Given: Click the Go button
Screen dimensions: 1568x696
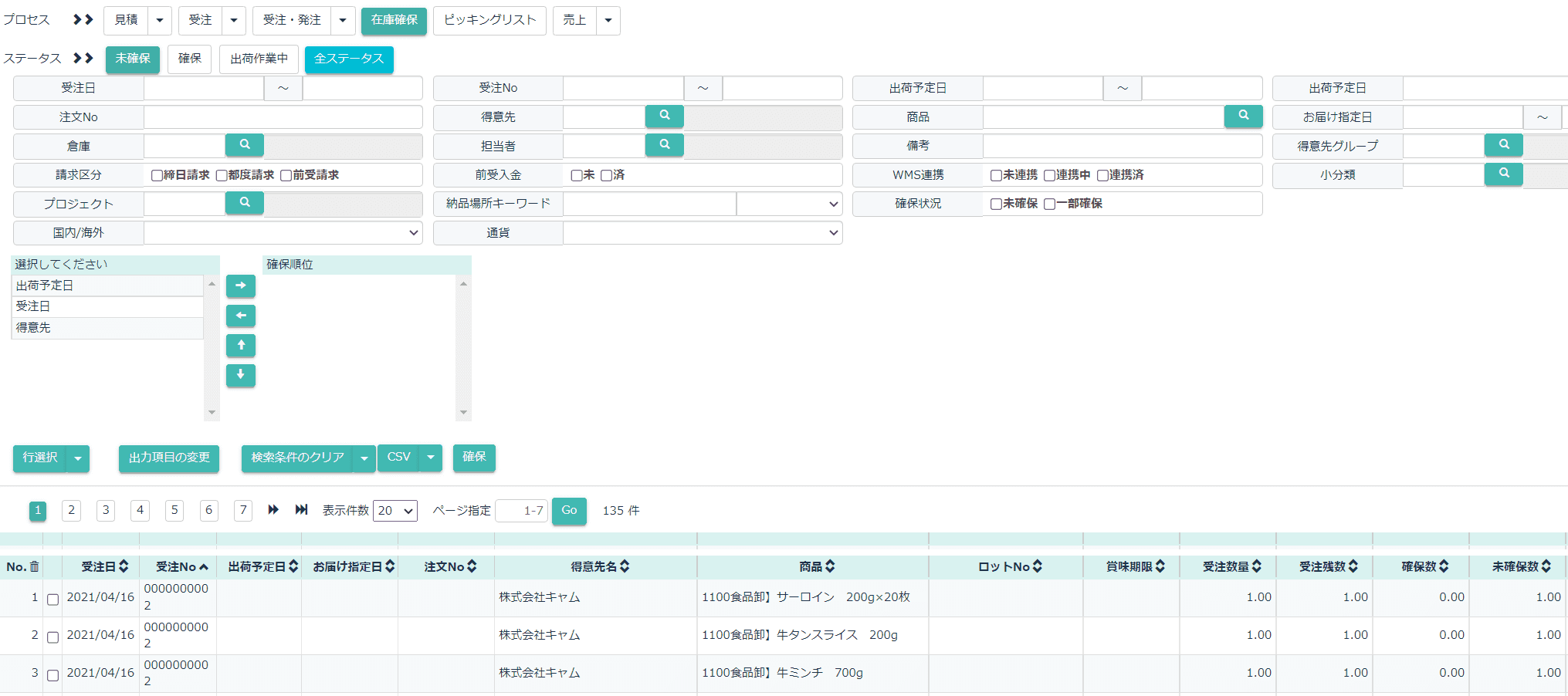Looking at the screenshot, I should 569,511.
